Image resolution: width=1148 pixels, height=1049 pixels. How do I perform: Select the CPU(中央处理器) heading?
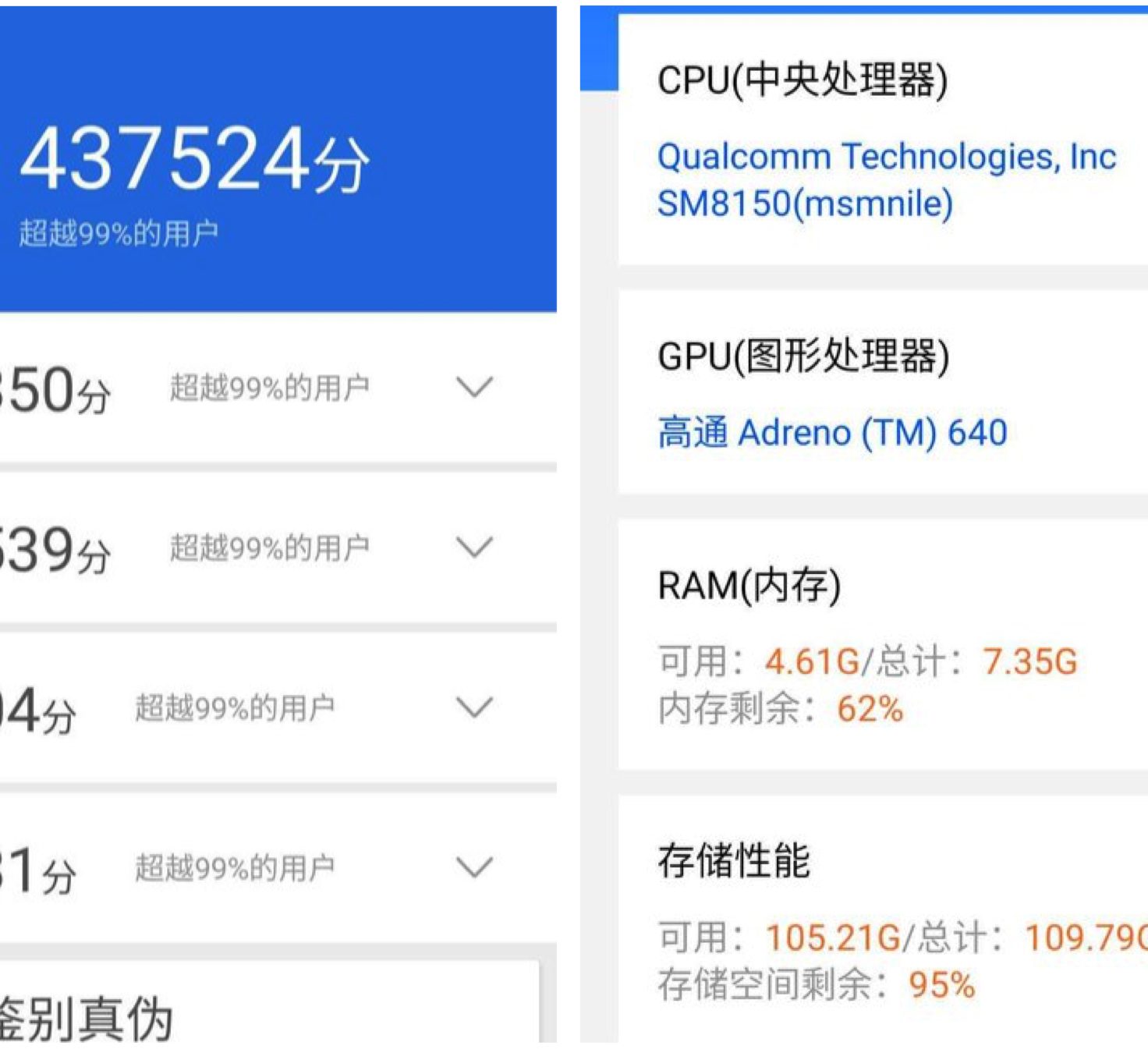pos(803,80)
